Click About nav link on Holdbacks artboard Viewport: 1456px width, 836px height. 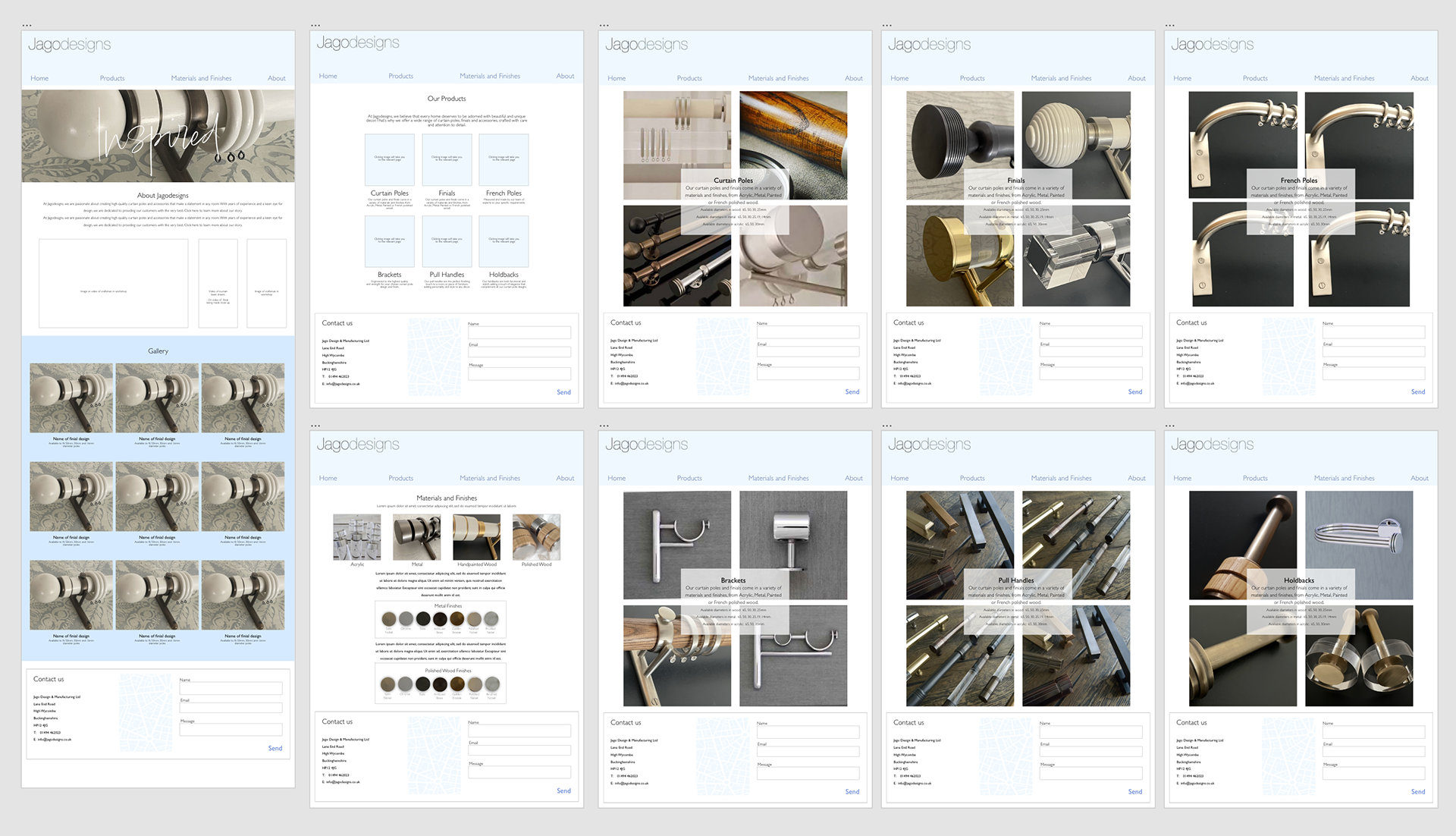[1419, 478]
